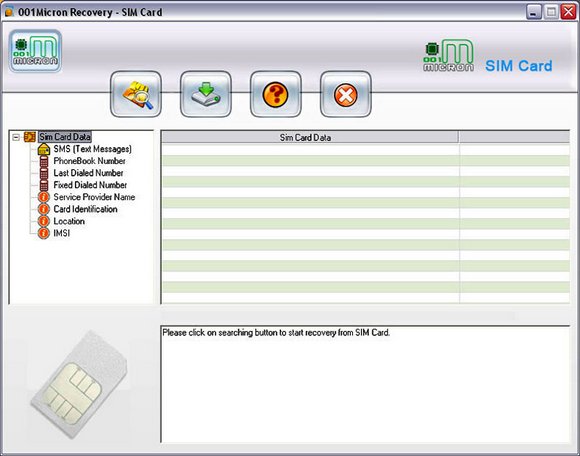Click the PhoneBook Number keypad icon

(44, 161)
